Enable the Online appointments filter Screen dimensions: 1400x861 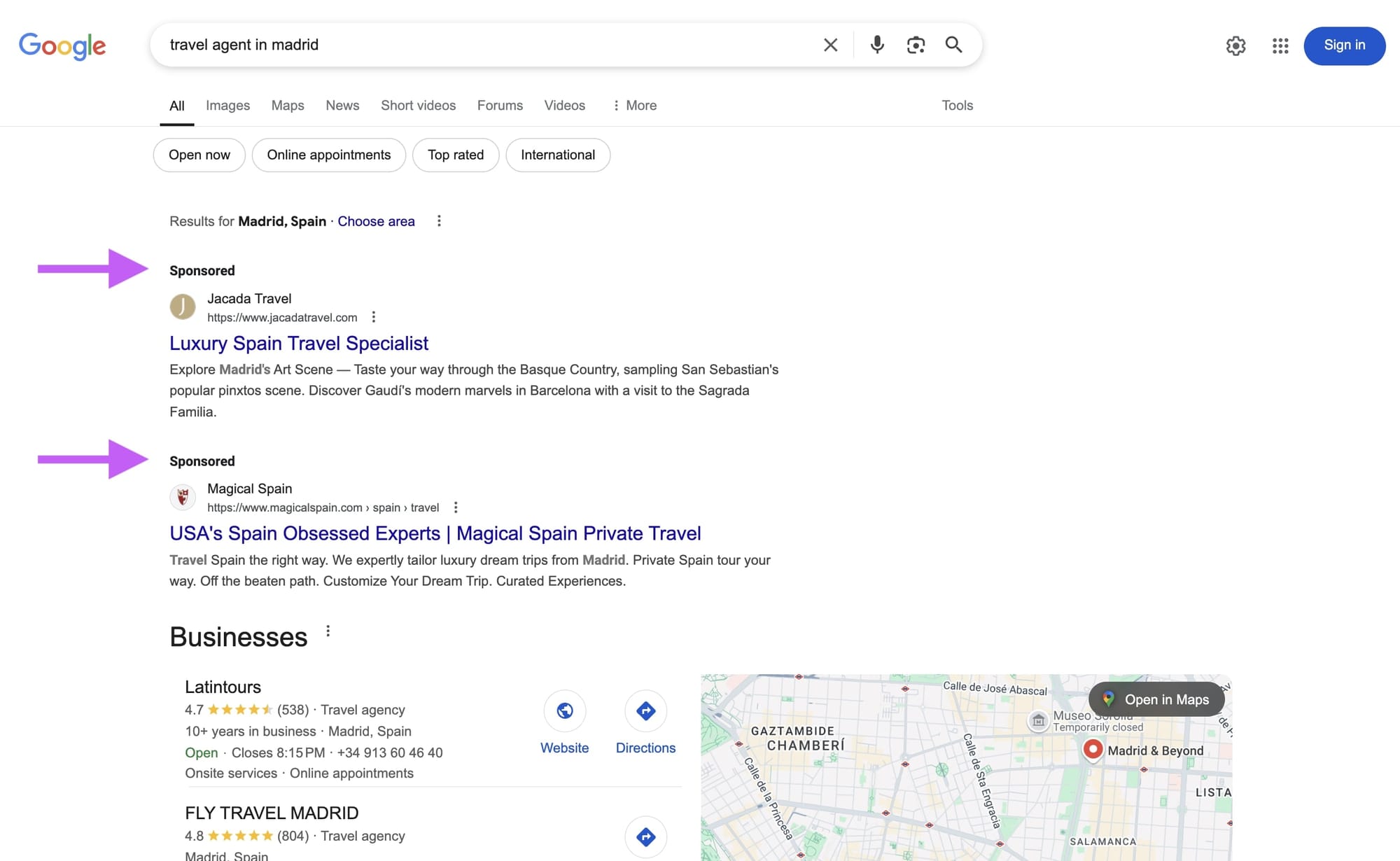(x=329, y=155)
